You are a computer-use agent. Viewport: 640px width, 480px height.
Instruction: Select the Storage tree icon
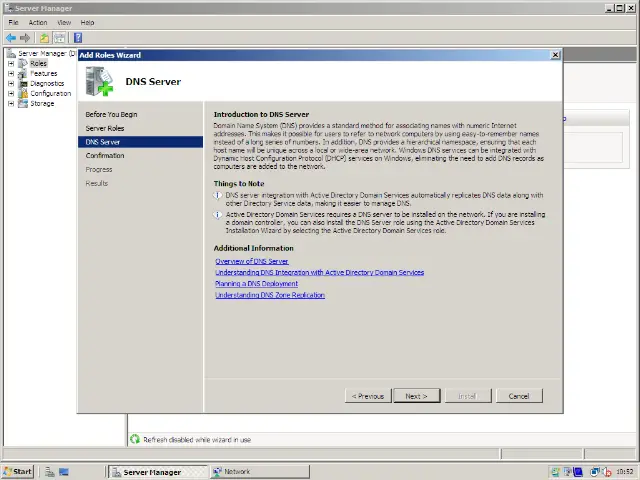[x=23, y=103]
